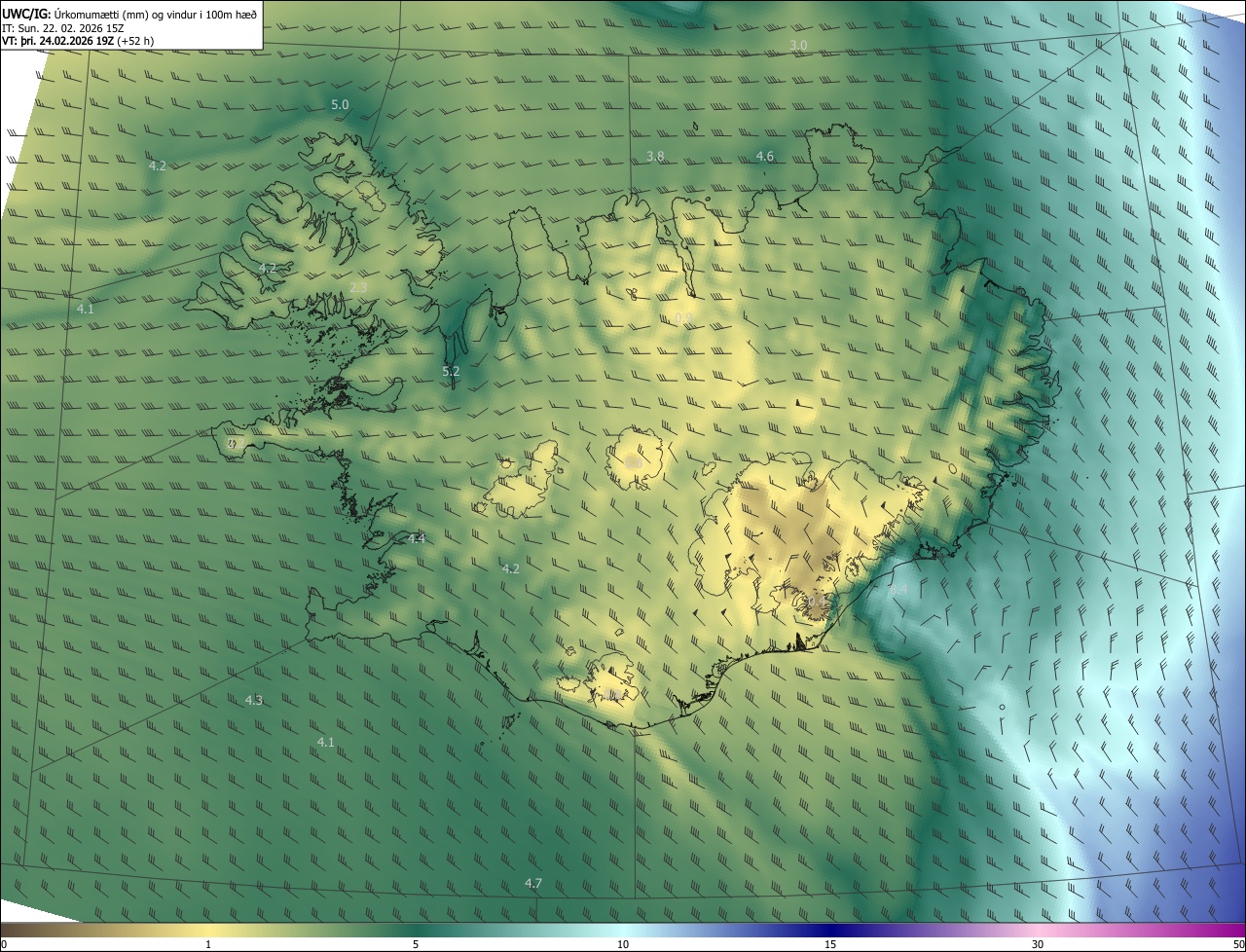Click the '0.8' value on Hofsjökull glacier

pyautogui.click(x=634, y=462)
